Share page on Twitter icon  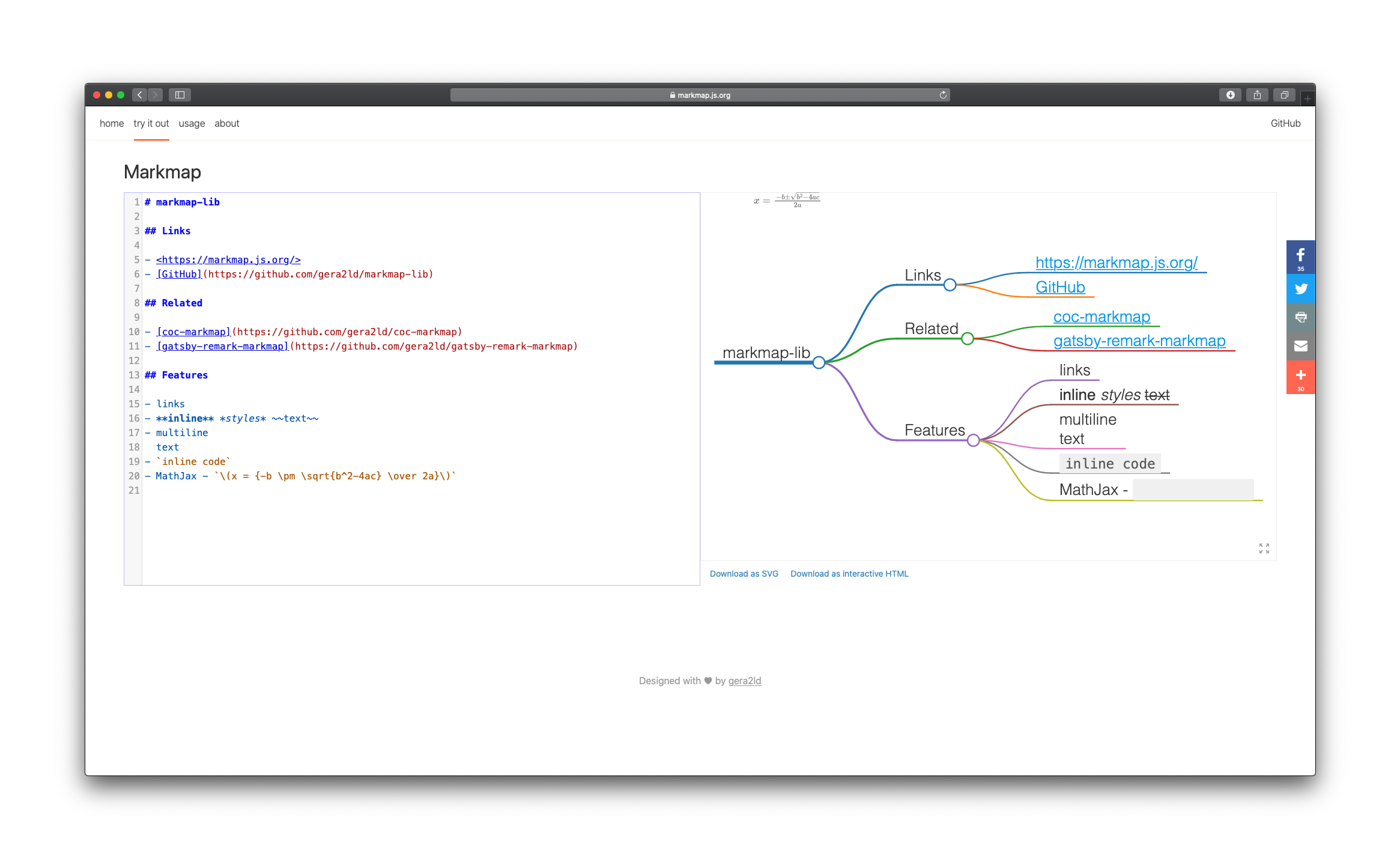coord(1300,288)
